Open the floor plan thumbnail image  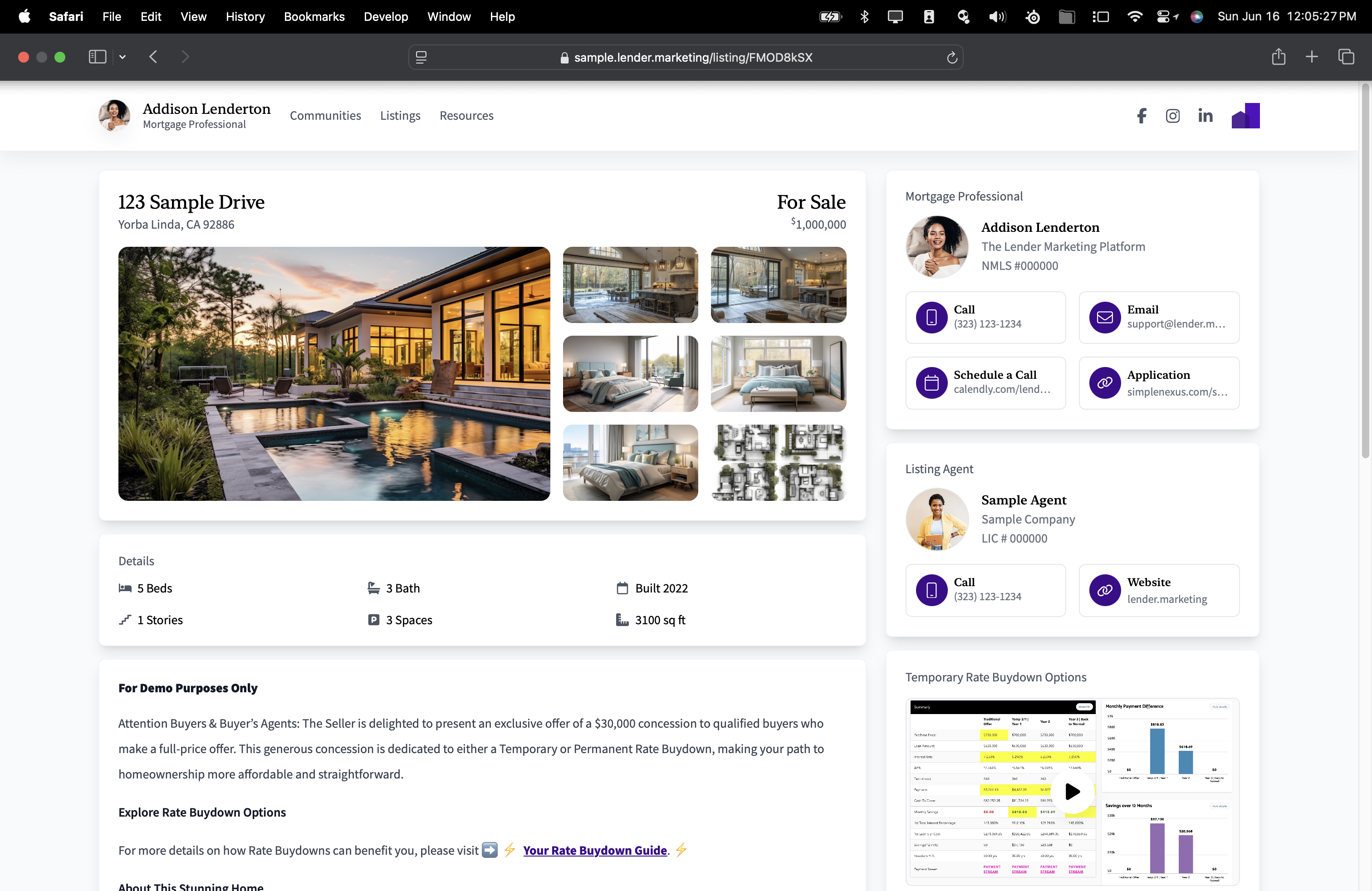pyautogui.click(x=778, y=463)
